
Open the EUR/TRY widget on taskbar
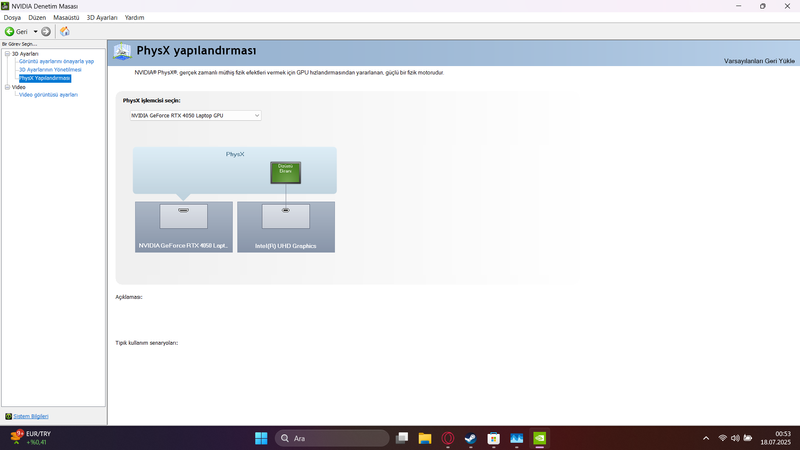[x=31, y=438]
